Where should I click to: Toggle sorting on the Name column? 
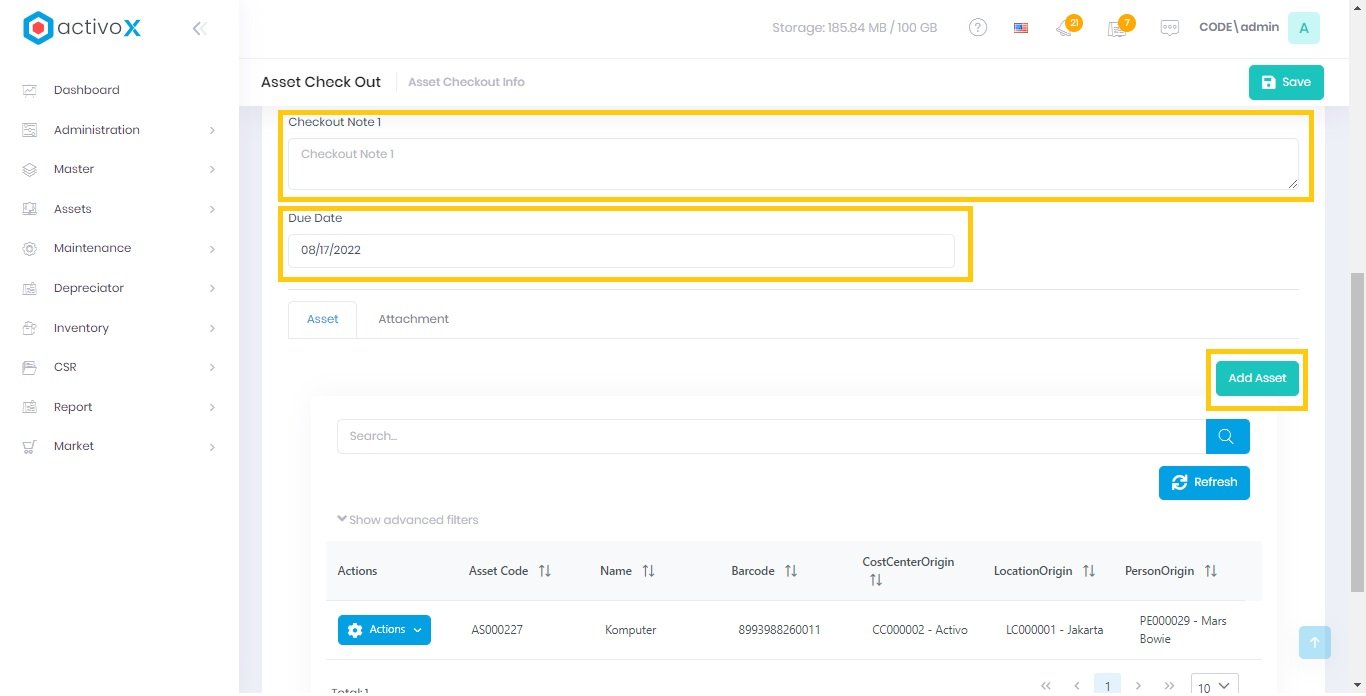click(648, 571)
